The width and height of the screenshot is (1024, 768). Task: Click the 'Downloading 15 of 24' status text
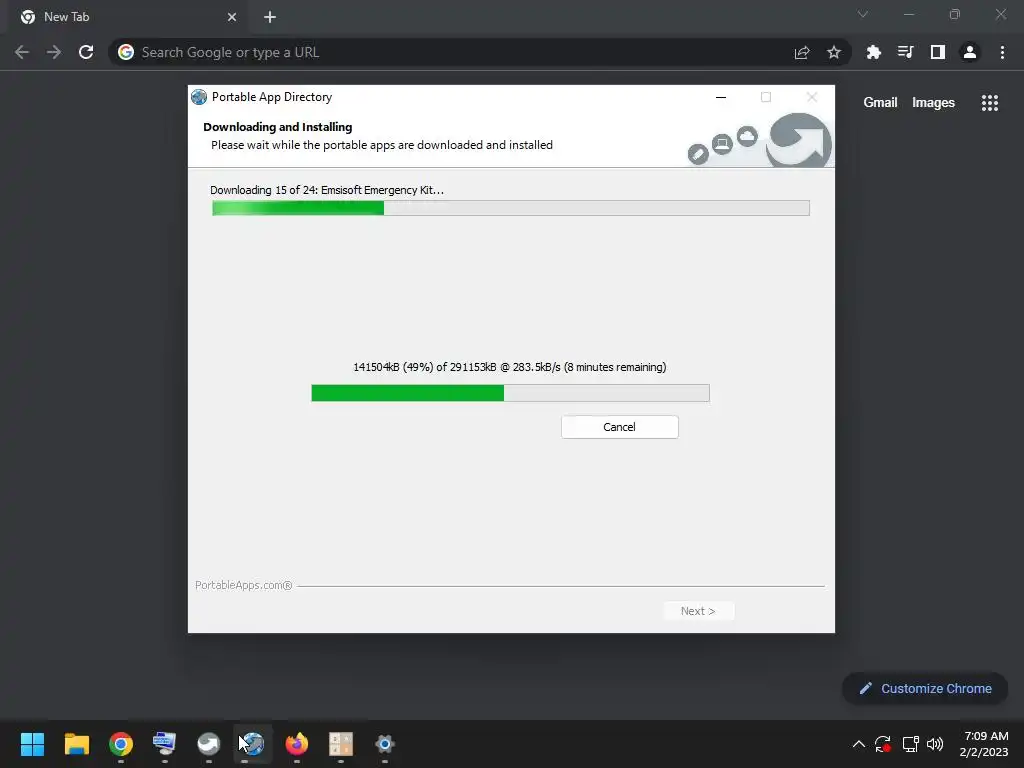coord(327,190)
